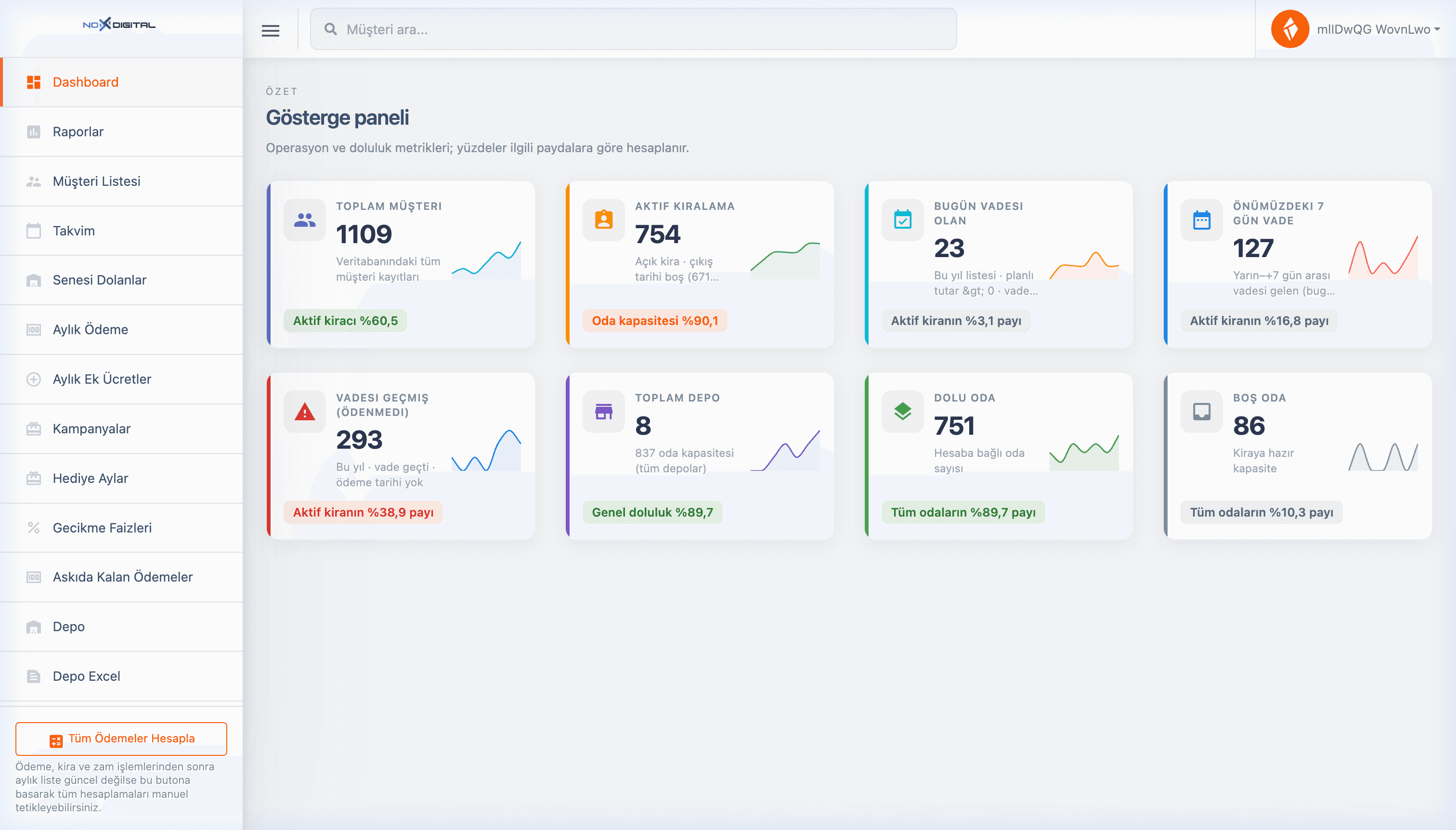This screenshot has width=1456, height=830.
Task: Open the mIIDwQG WovnLwo user dropdown
Action: (1378, 29)
